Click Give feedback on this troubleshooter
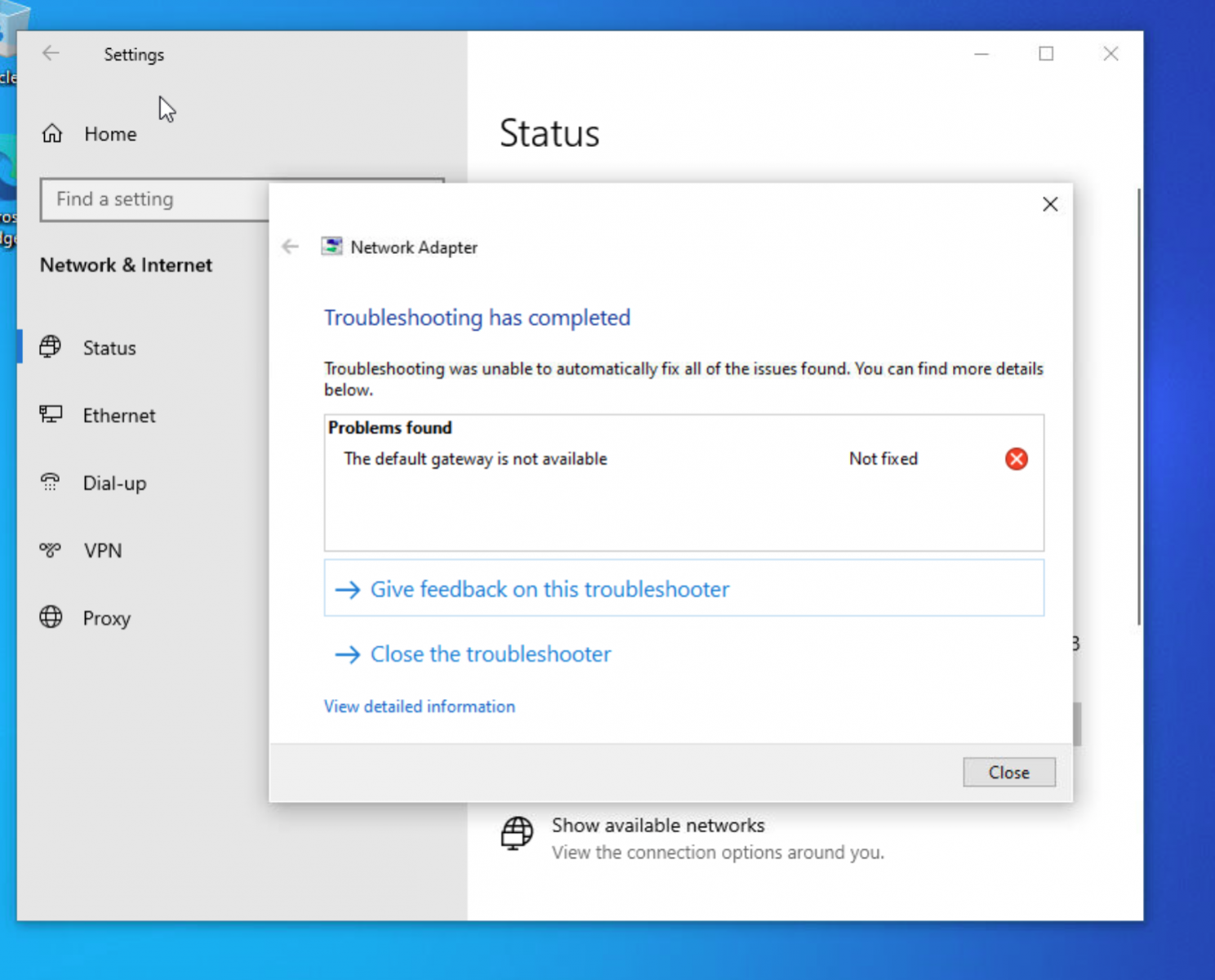This screenshot has width=1215, height=980. pyautogui.click(x=684, y=588)
